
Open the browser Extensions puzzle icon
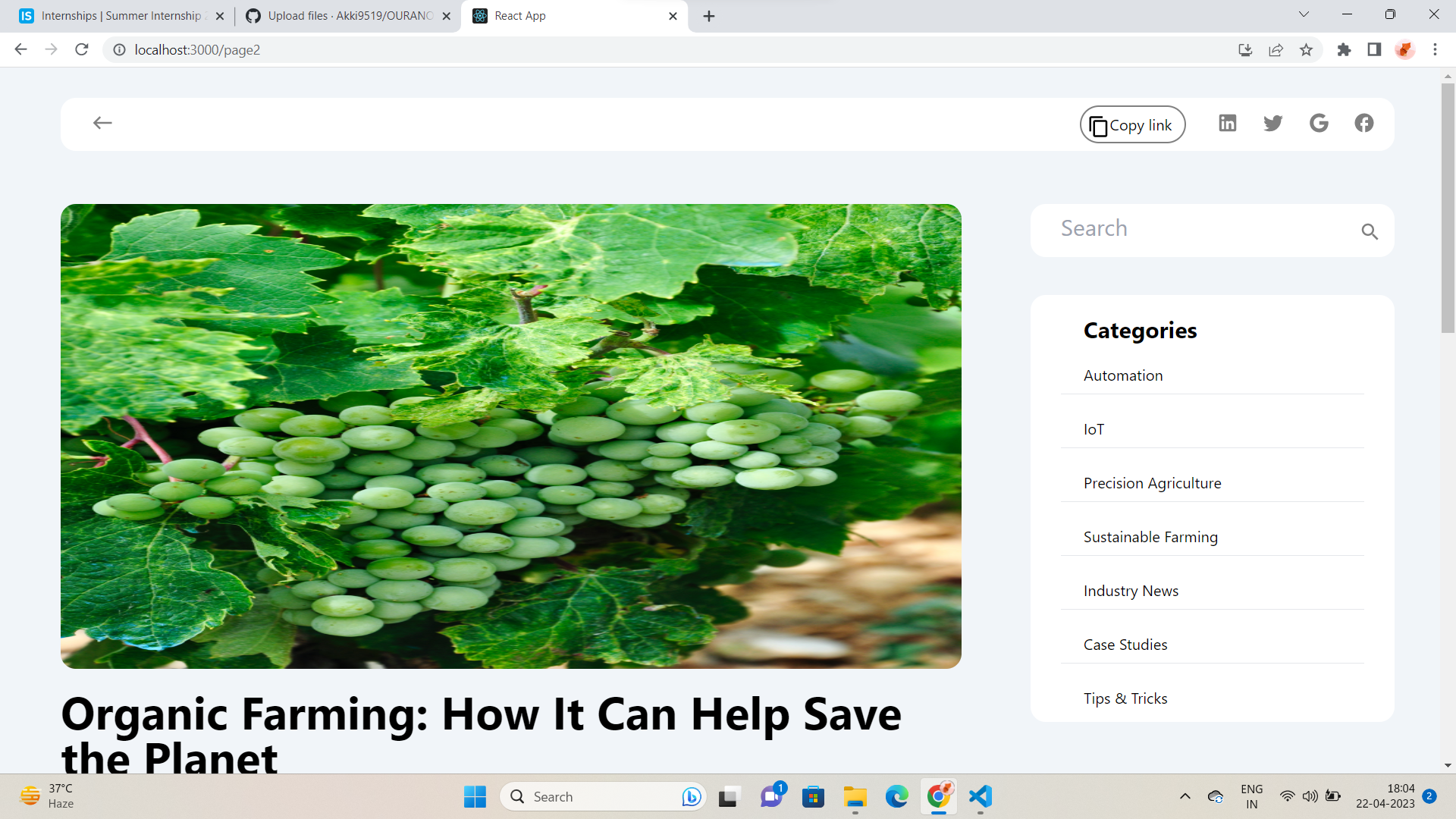click(1344, 50)
